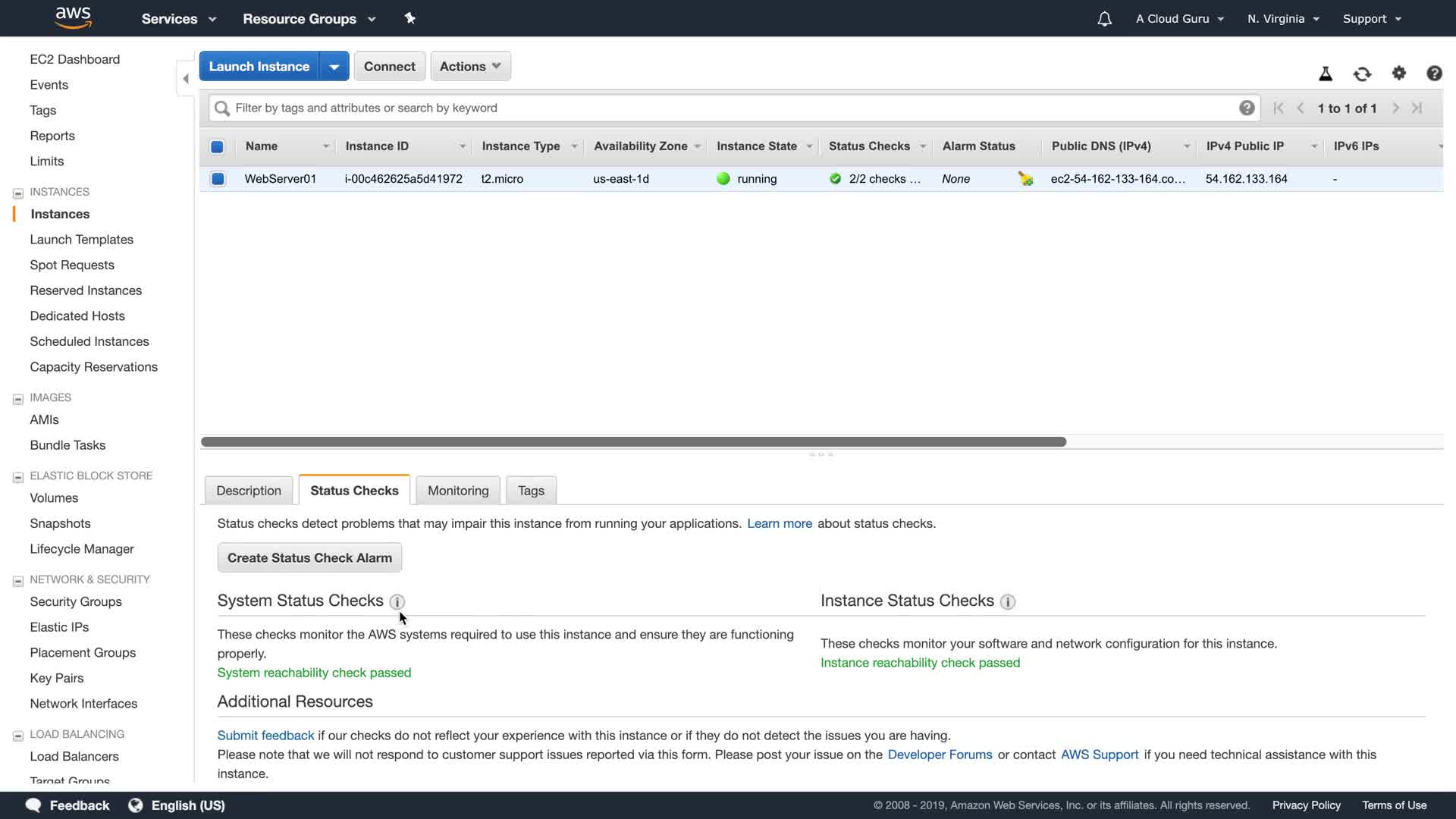The width and height of the screenshot is (1456, 819).
Task: Click the instance filter search field
Action: 728,108
